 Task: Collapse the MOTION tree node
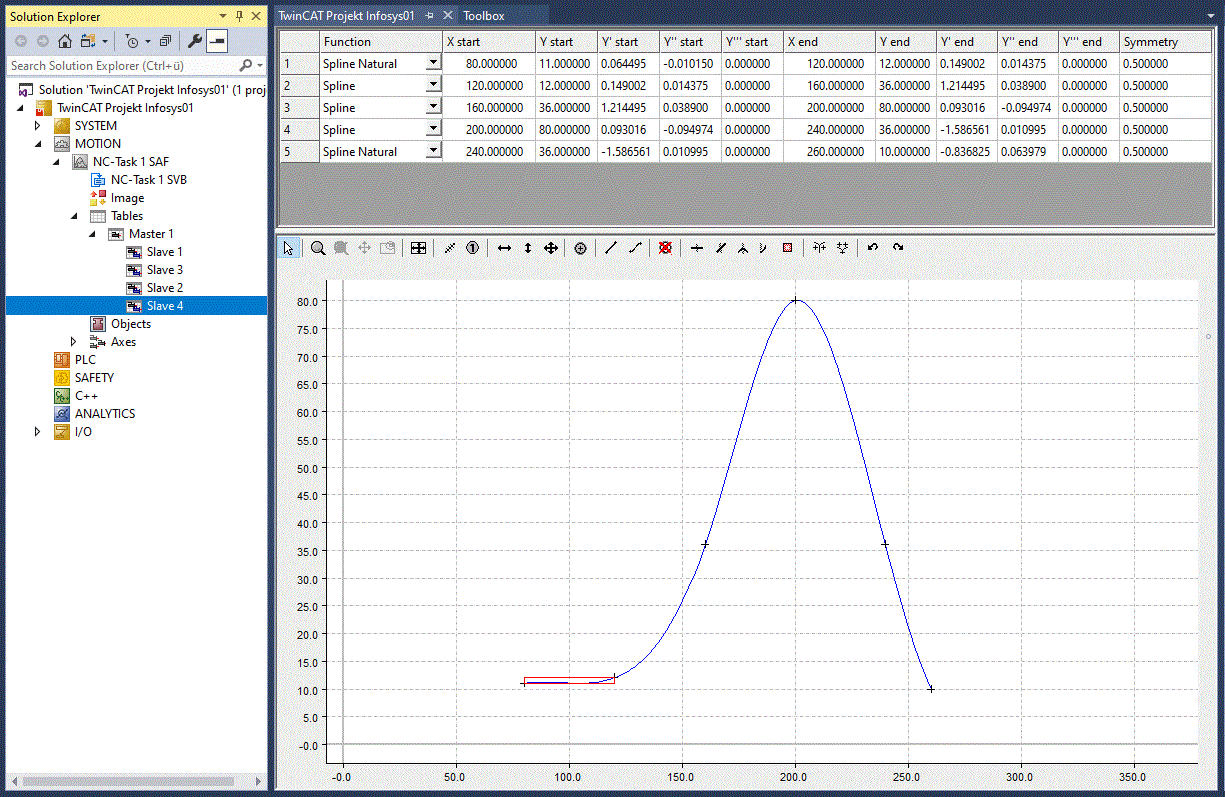click(x=39, y=144)
